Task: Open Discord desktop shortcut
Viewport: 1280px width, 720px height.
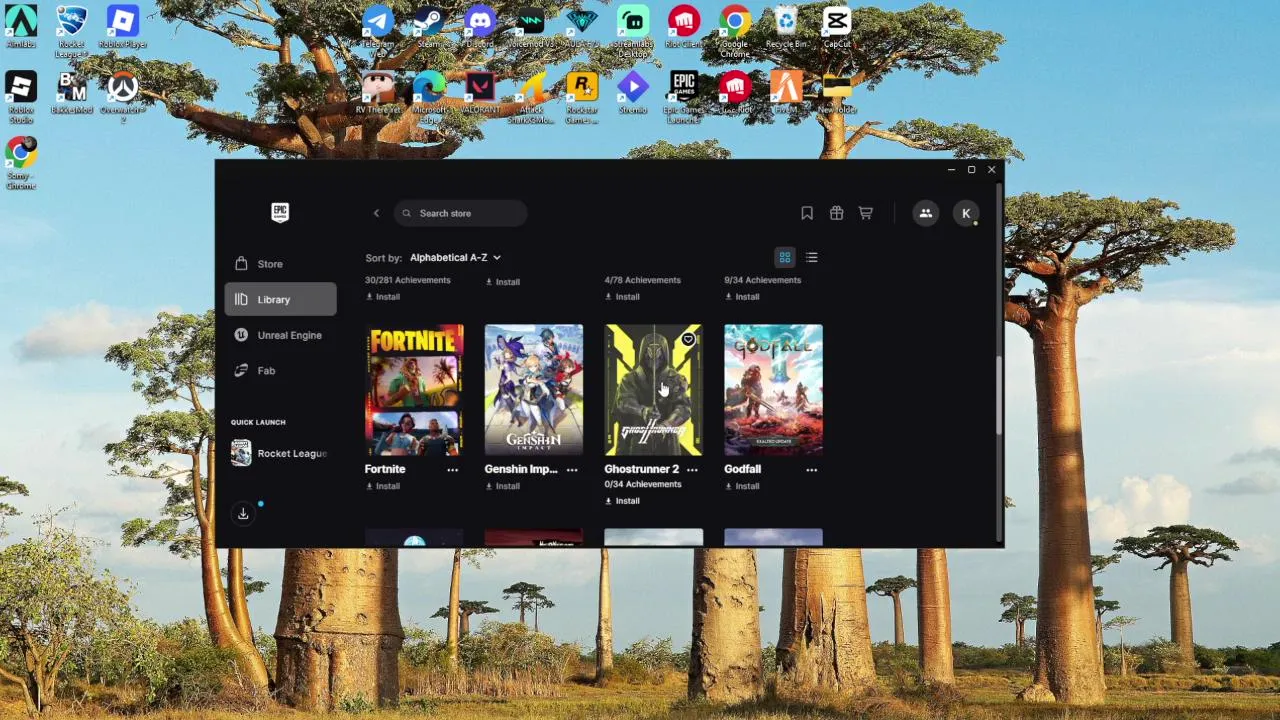Action: coord(480,27)
